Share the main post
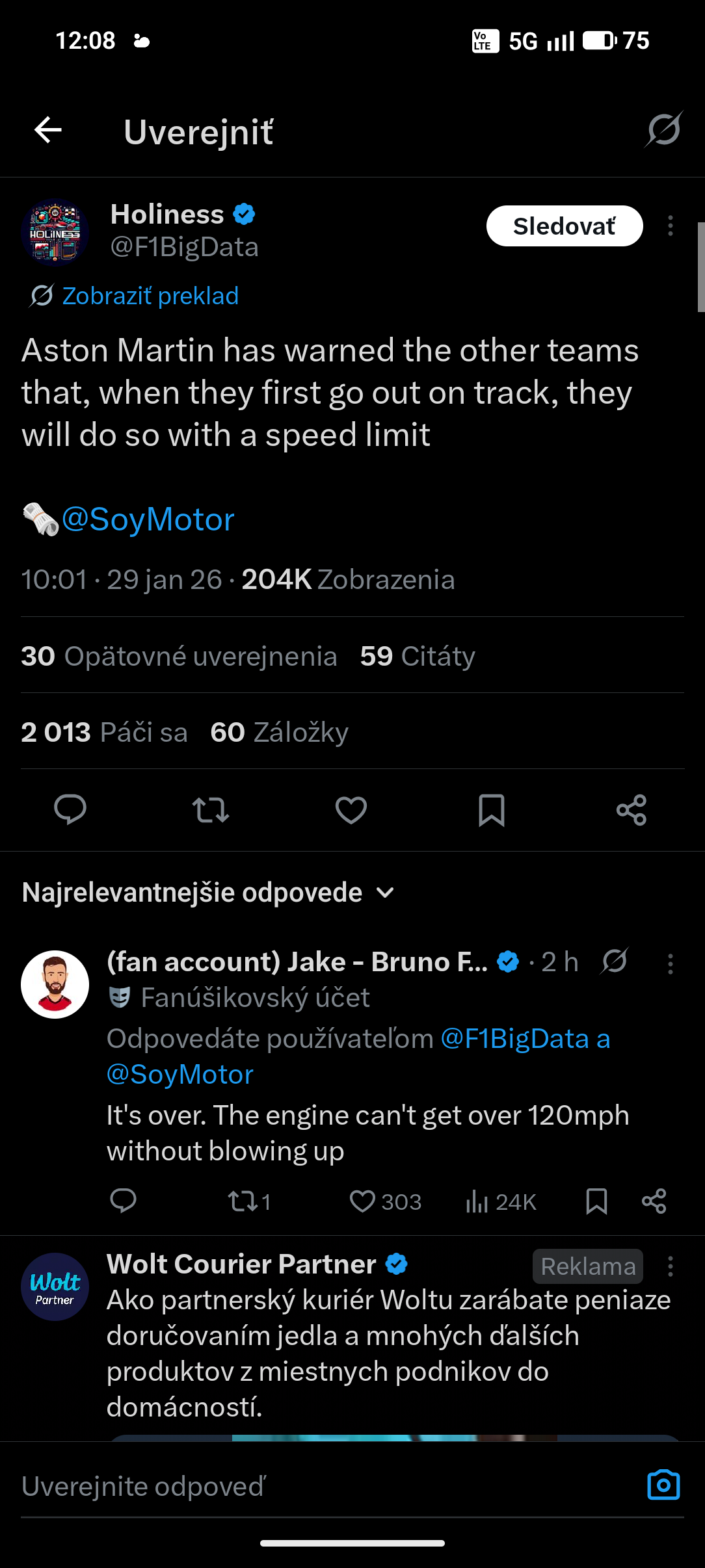Image resolution: width=705 pixels, height=1568 pixels. pyautogui.click(x=631, y=810)
